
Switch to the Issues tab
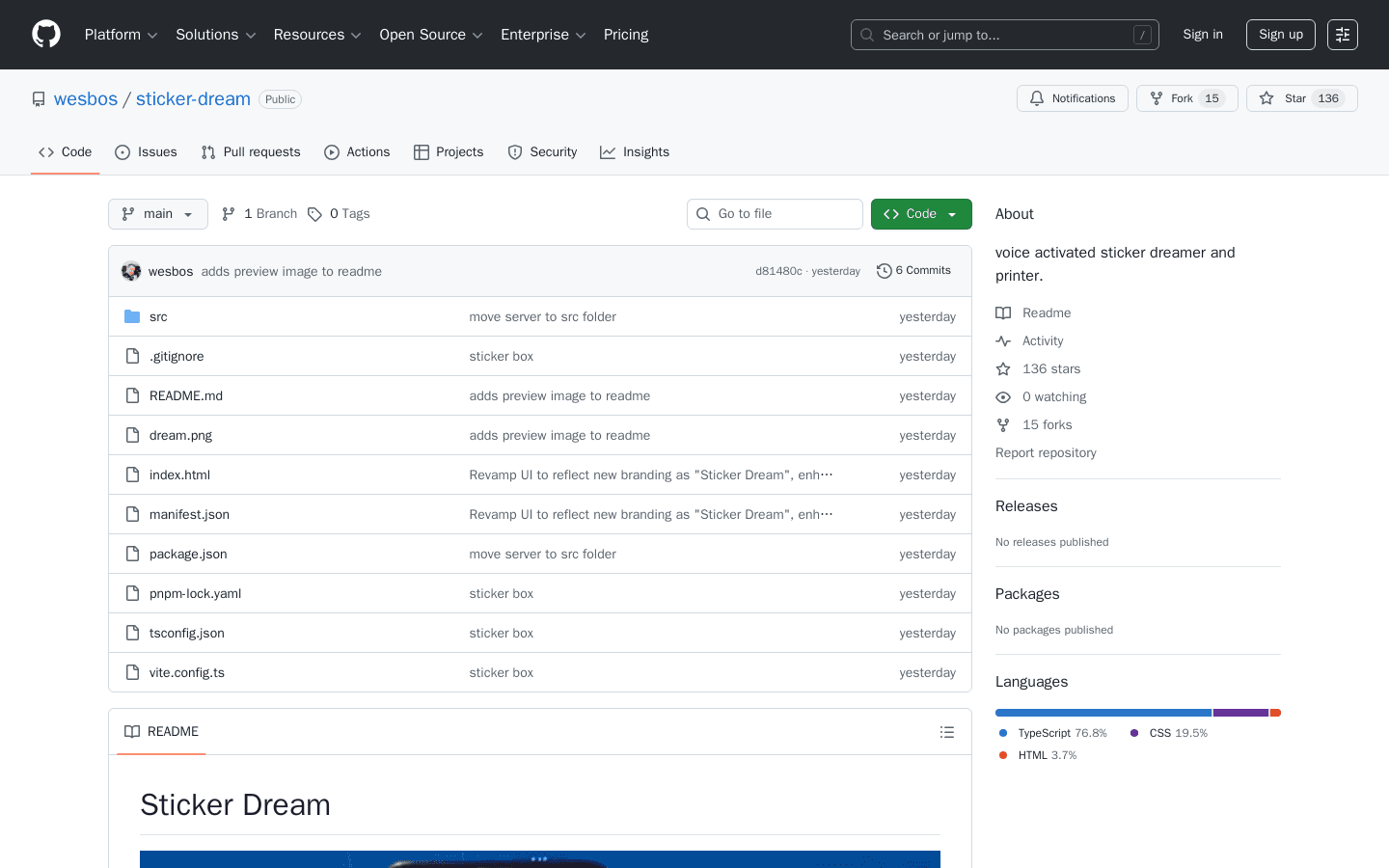coord(146,152)
